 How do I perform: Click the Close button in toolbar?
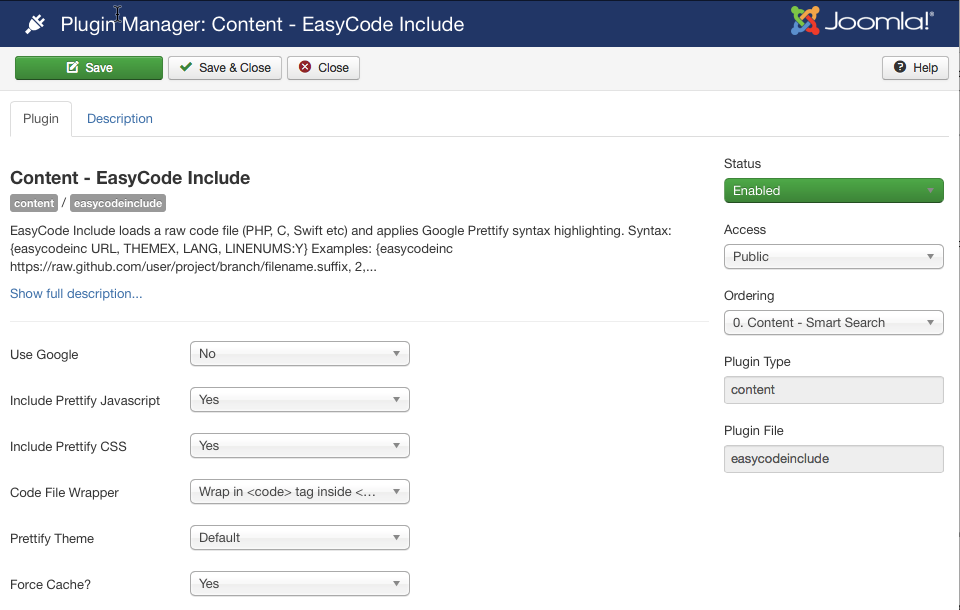pos(323,68)
